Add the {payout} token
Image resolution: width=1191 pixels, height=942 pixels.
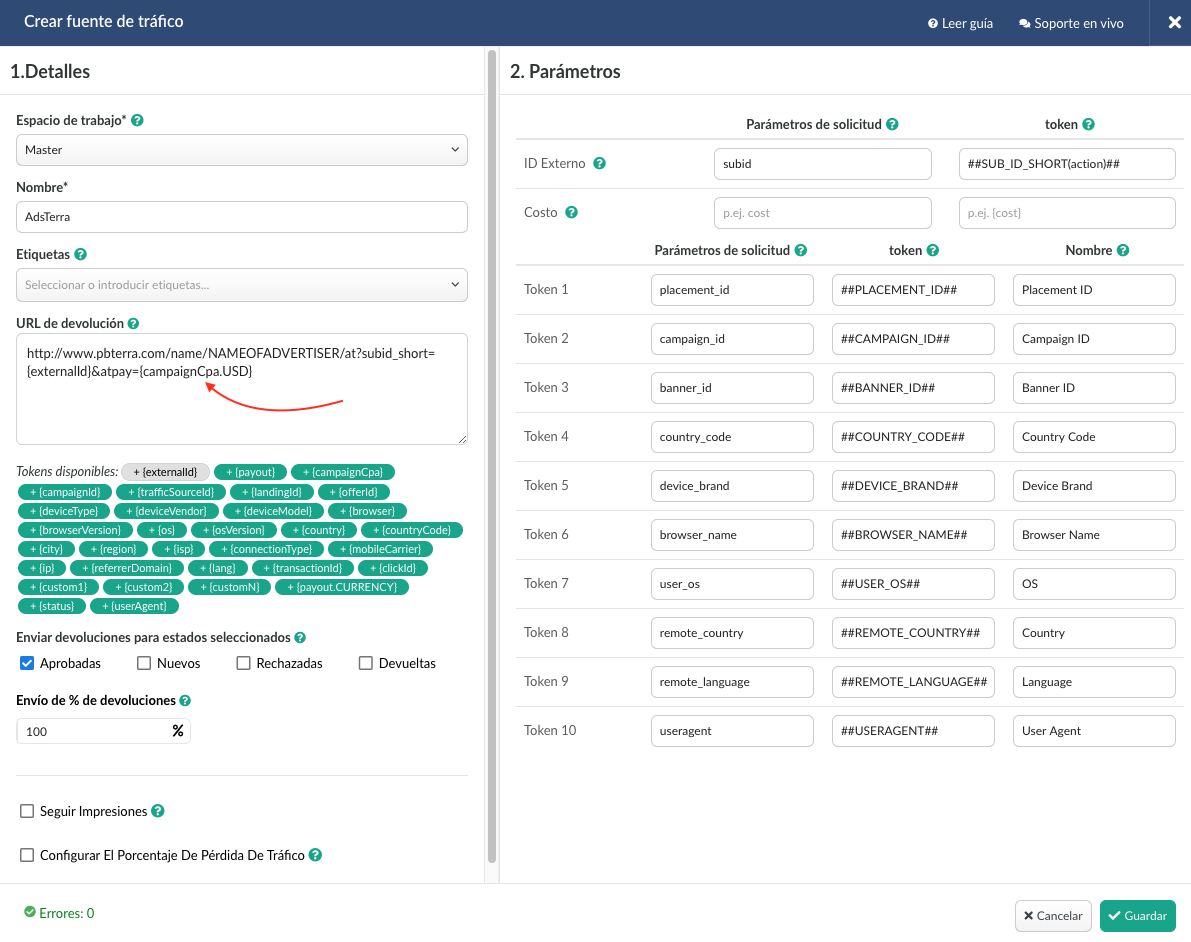pos(251,472)
